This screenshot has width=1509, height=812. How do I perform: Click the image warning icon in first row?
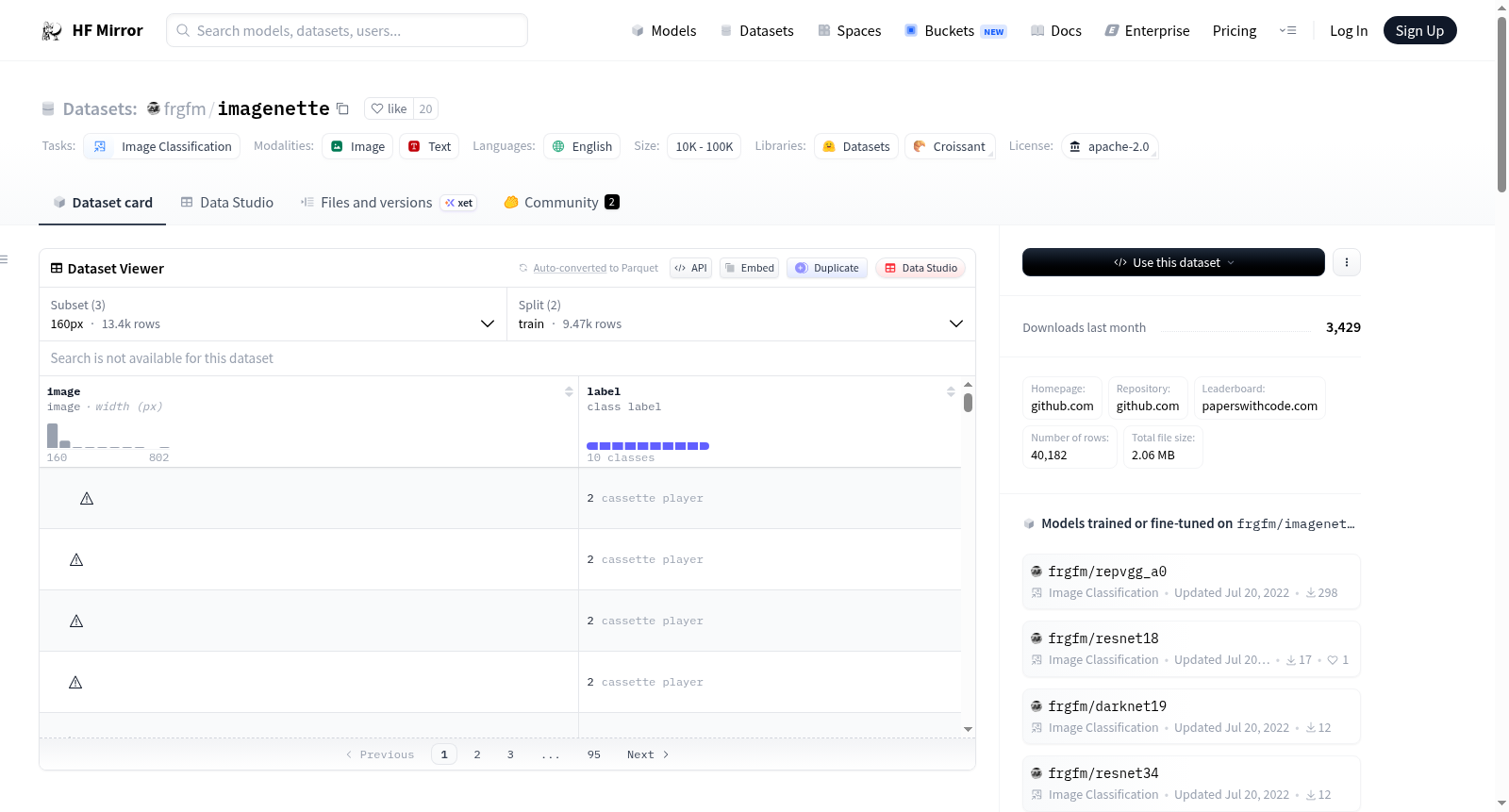pos(87,498)
